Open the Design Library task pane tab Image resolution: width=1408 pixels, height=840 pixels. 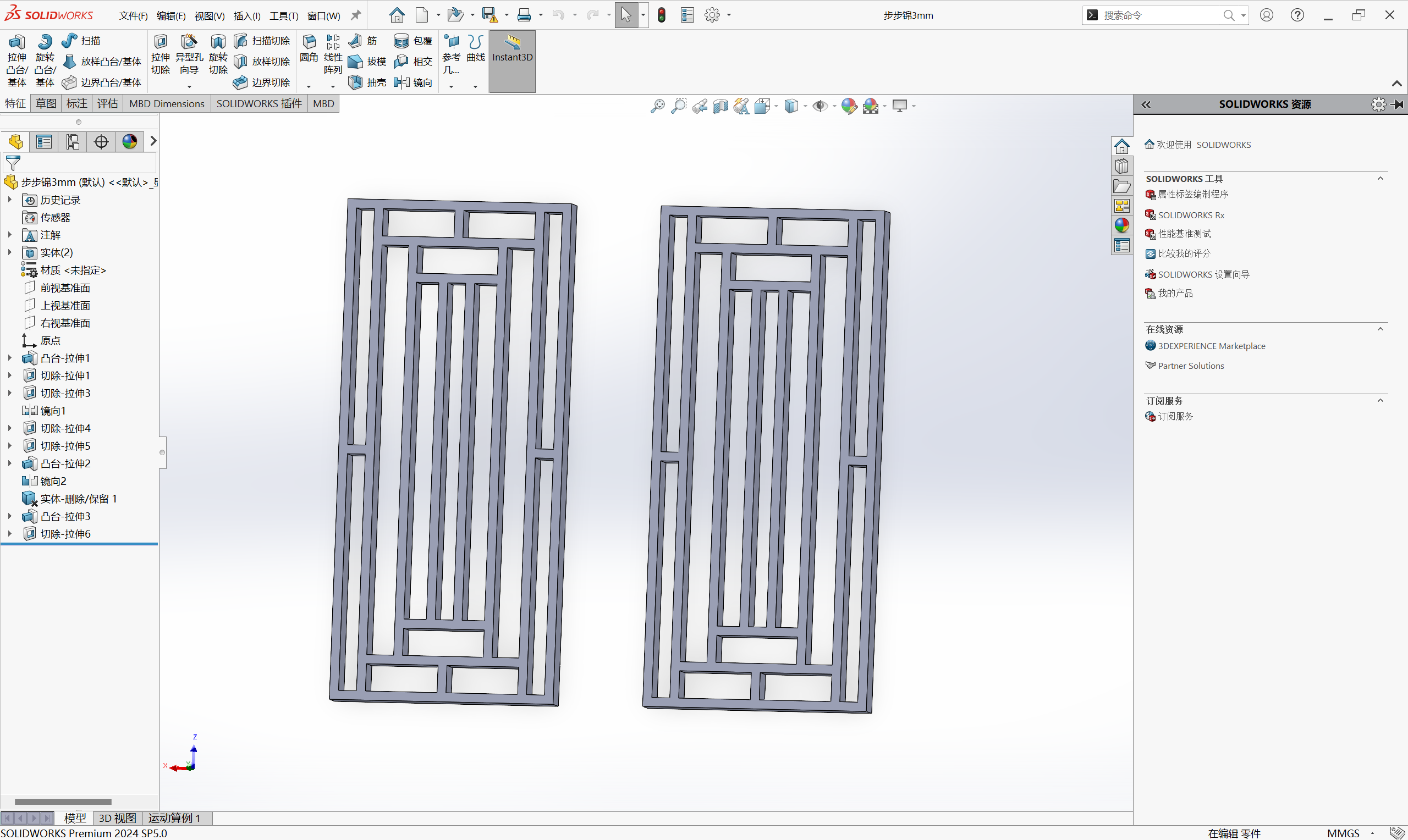(1121, 167)
